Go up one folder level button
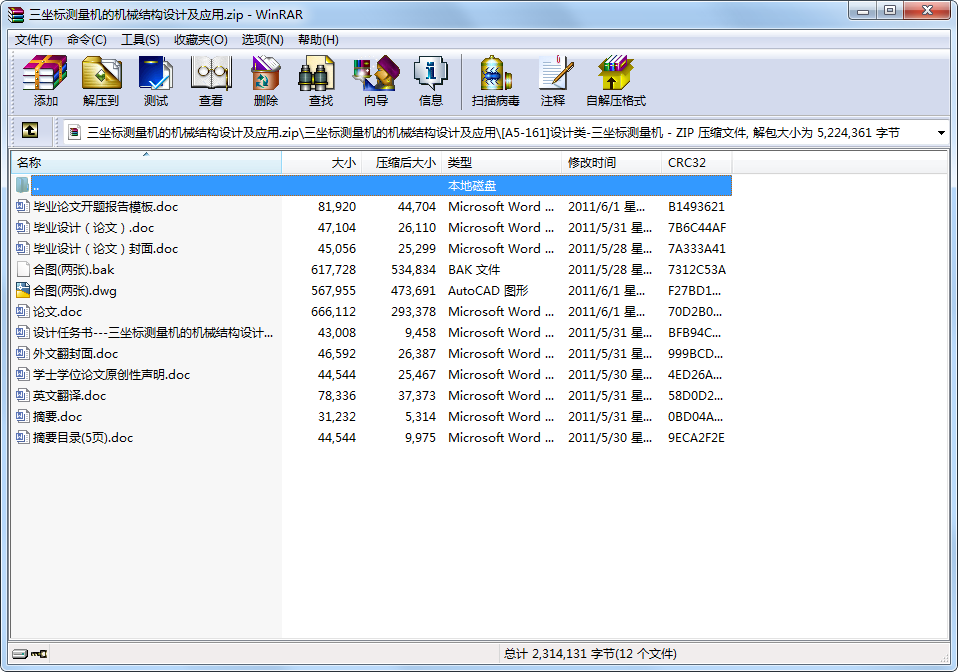This screenshot has height=672, width=958. [x=30, y=131]
